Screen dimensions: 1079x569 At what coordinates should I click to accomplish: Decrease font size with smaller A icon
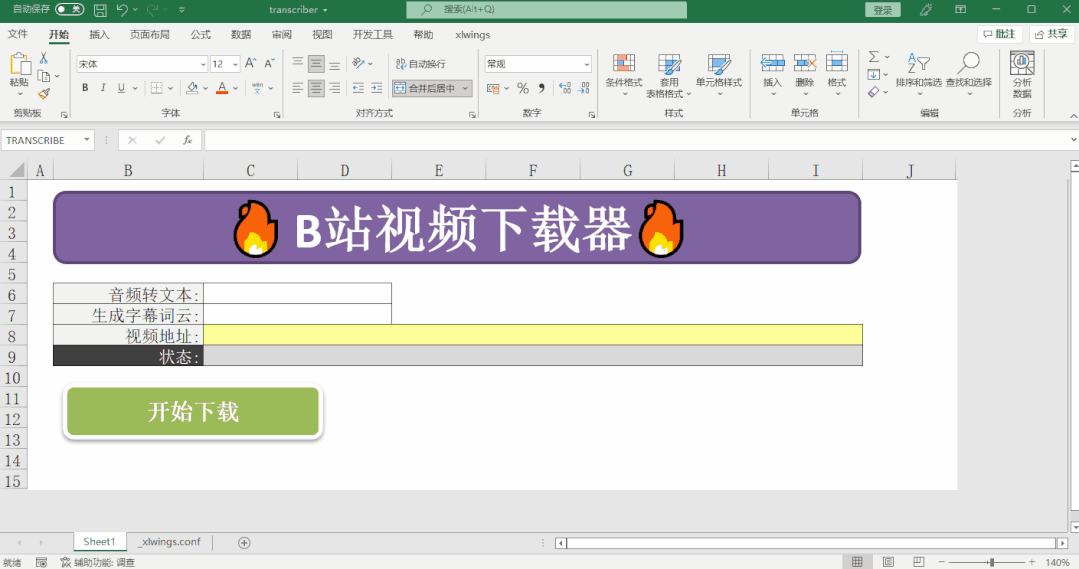270,63
